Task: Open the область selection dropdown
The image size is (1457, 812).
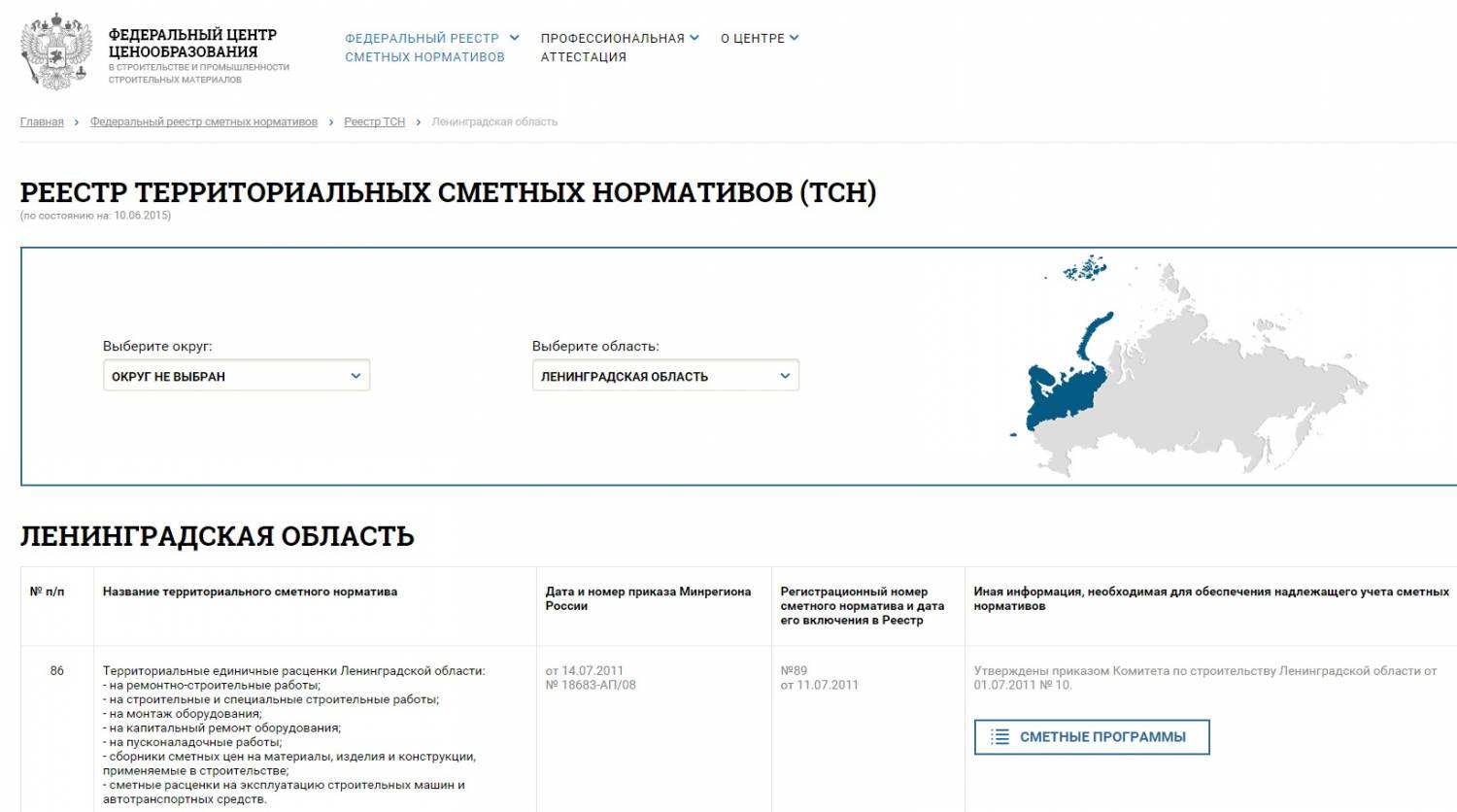Action: pyautogui.click(x=665, y=376)
